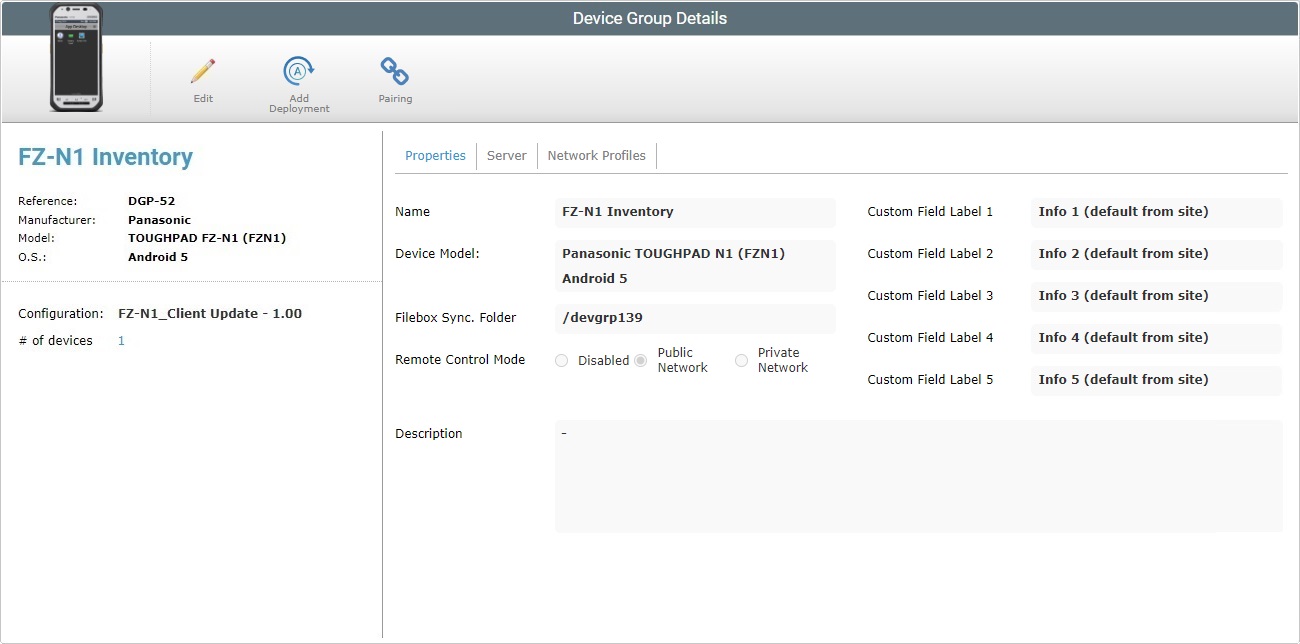Click the "Info 4 (default from site)" field
The image size is (1300, 644).
1156,338
